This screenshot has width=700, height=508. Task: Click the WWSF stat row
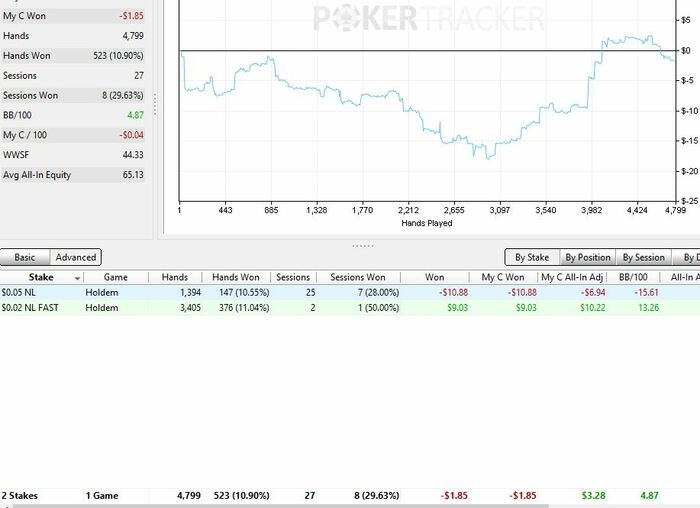(73, 155)
